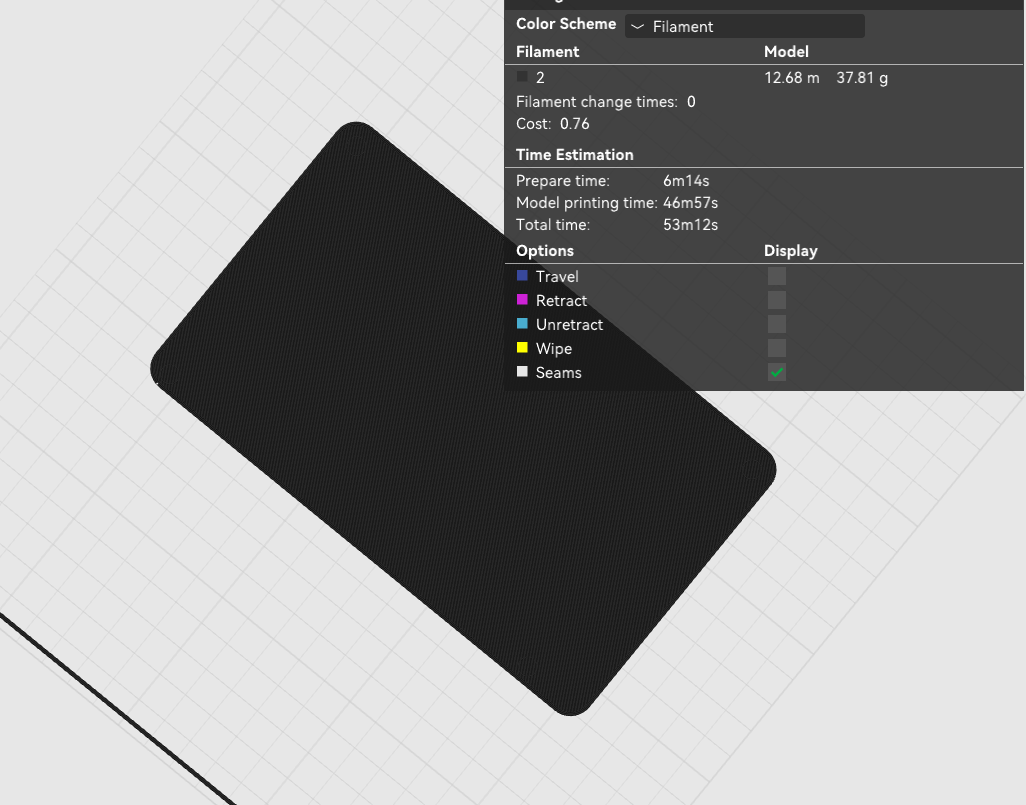The image size is (1026, 805).
Task: Toggle the Wipe display checkbox
Action: [x=777, y=348]
